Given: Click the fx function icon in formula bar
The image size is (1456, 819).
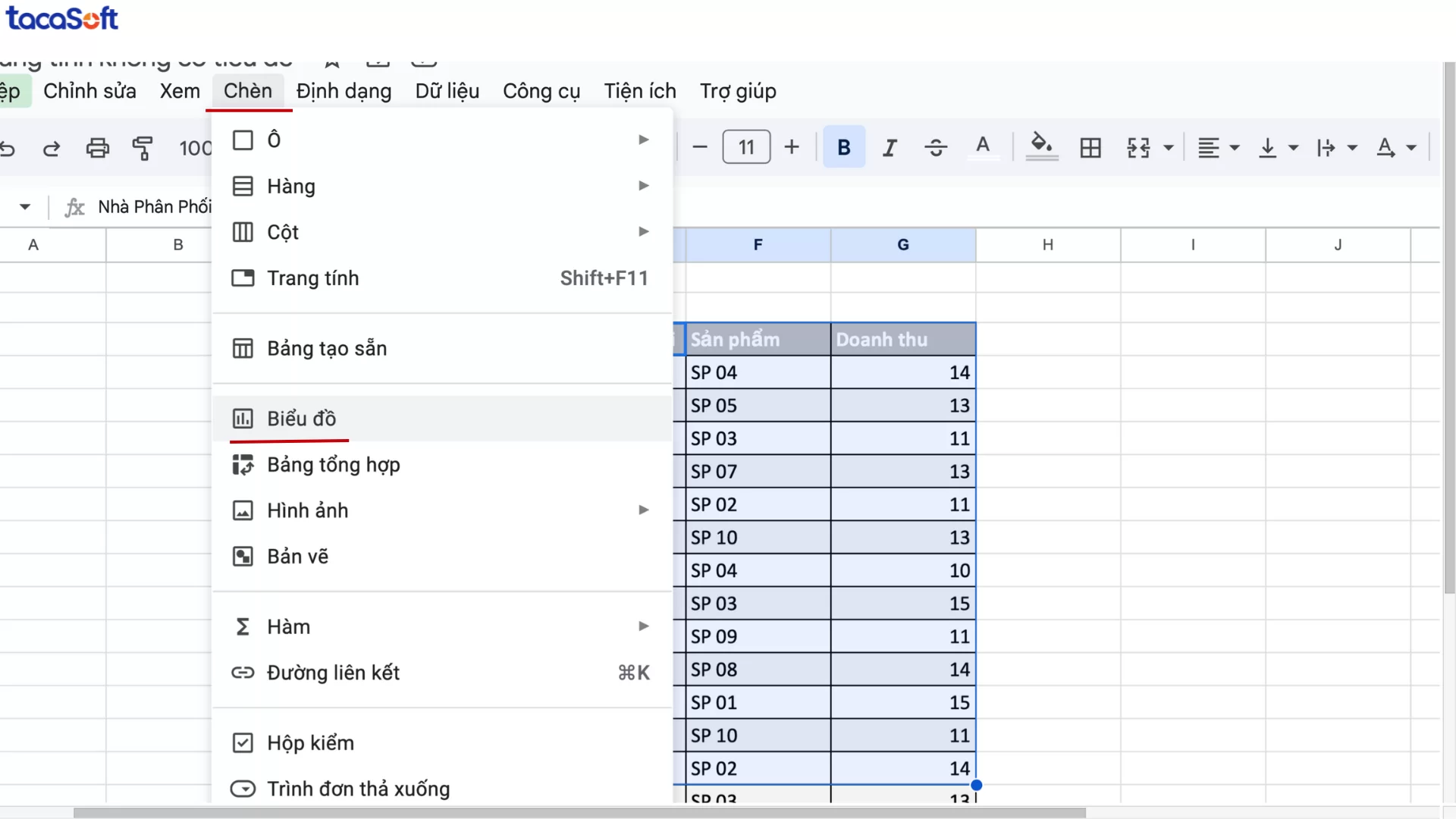Looking at the screenshot, I should 74,206.
